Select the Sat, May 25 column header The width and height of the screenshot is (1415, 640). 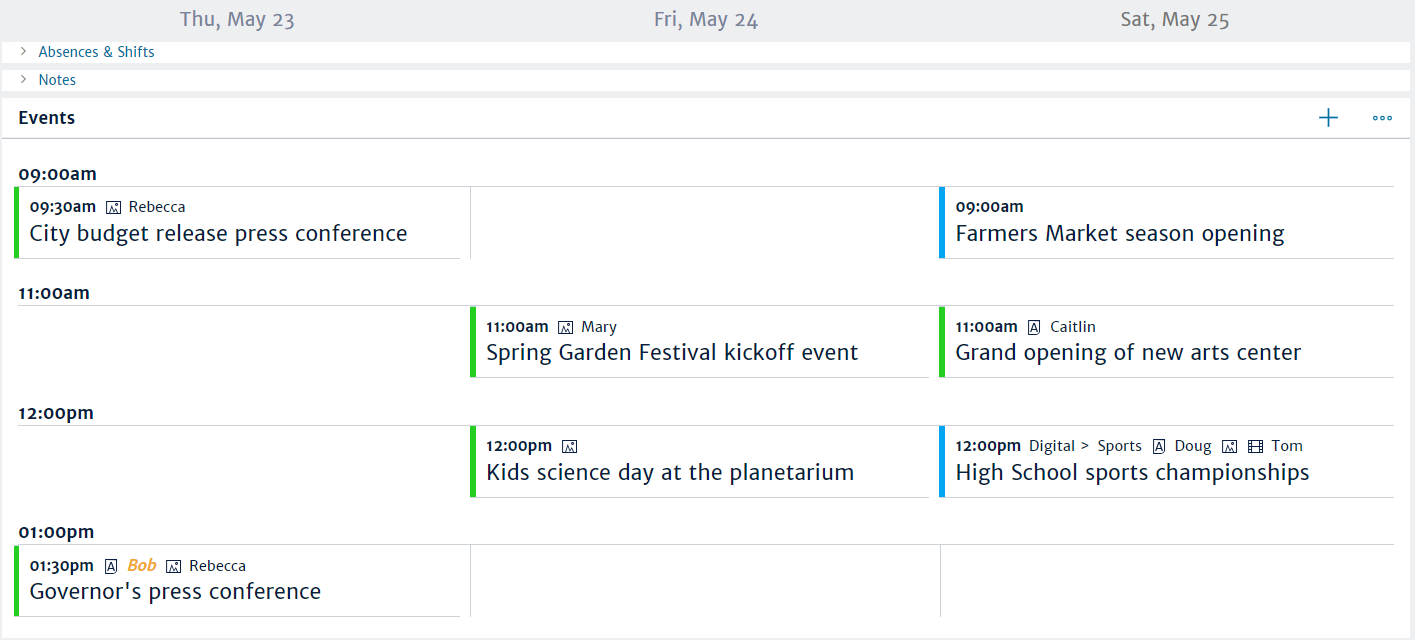(1174, 19)
